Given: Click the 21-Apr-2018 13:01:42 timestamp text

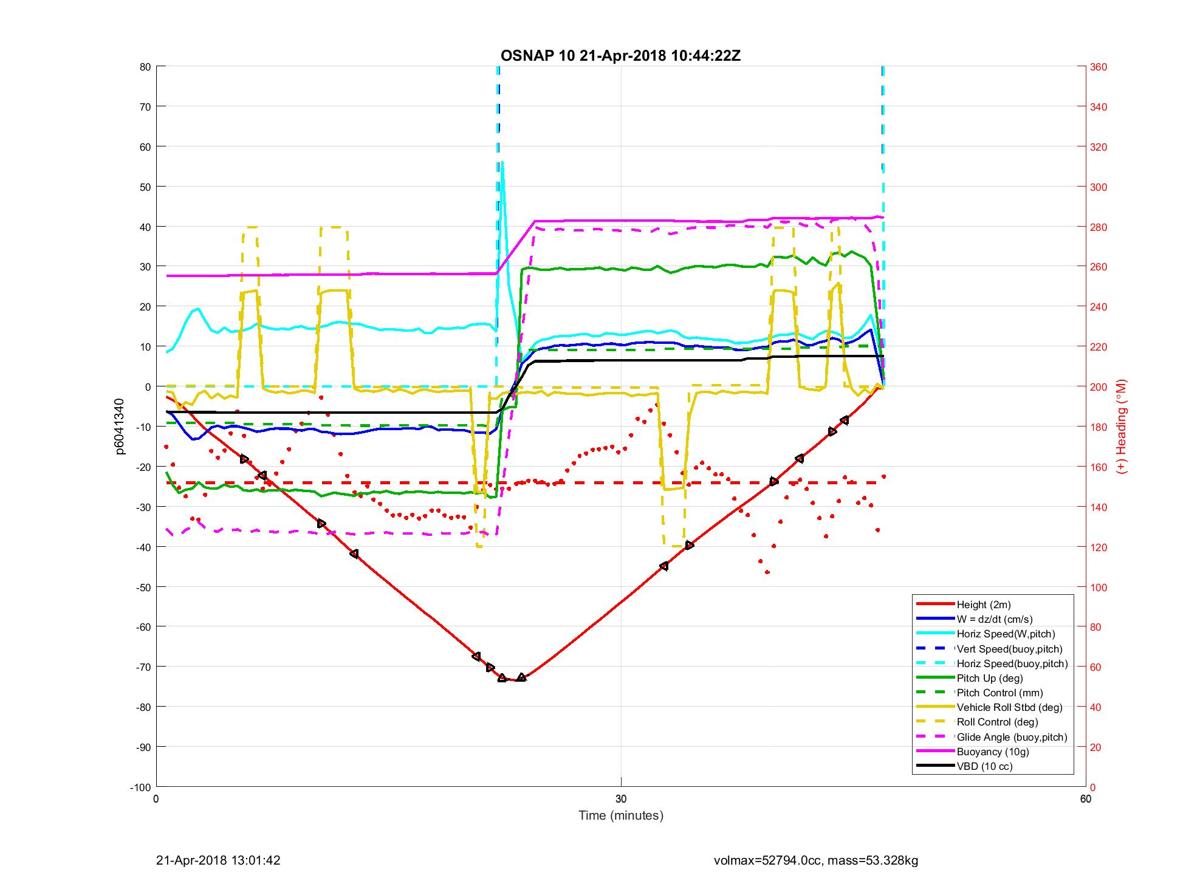Looking at the screenshot, I should pyautogui.click(x=219, y=860).
